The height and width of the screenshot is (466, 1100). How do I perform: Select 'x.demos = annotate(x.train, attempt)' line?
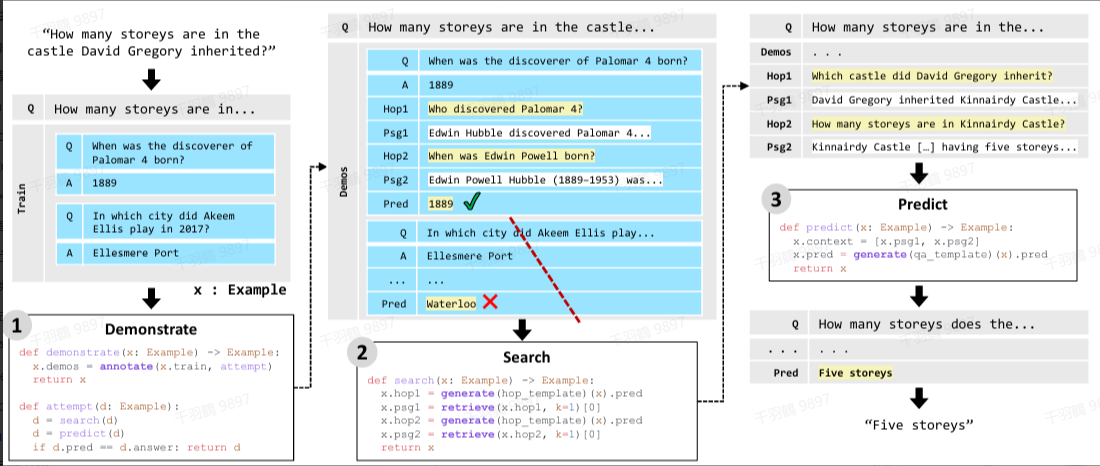[x=152, y=366]
